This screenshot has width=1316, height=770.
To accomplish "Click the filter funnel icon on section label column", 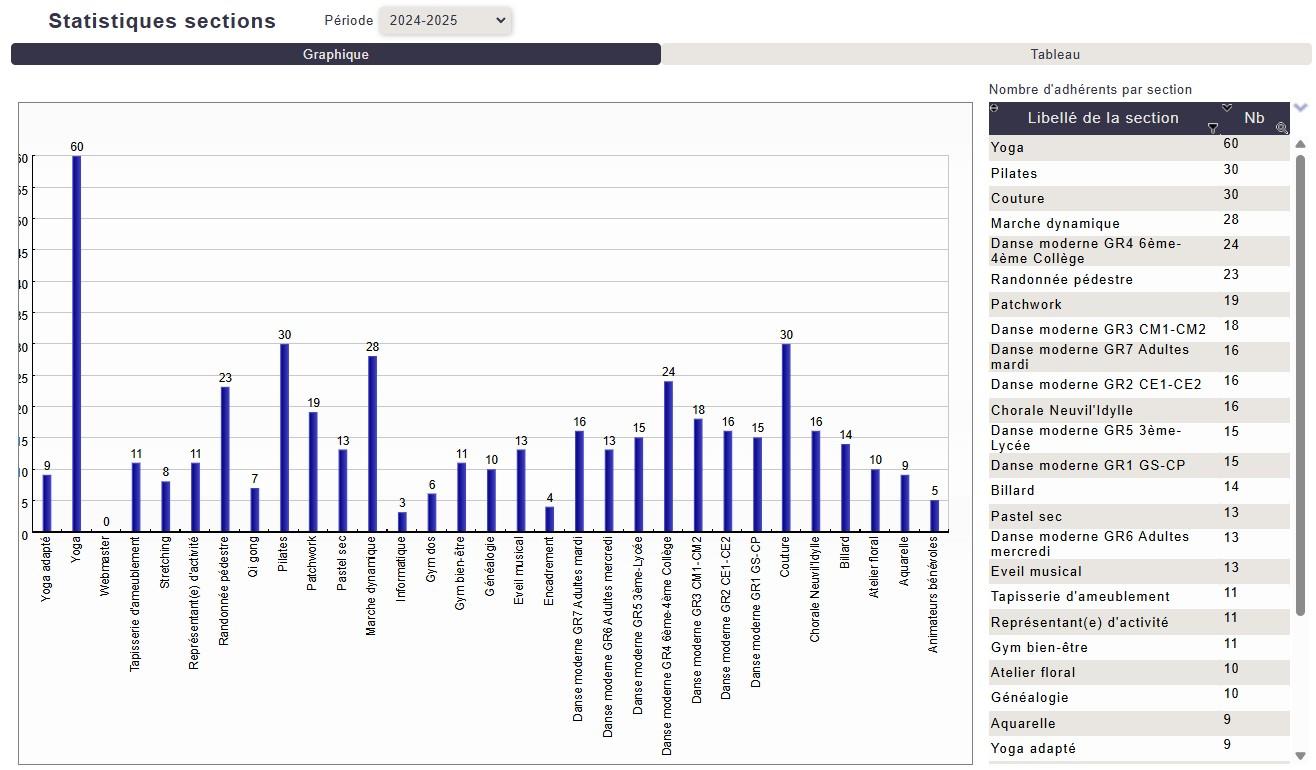I will 1213,128.
